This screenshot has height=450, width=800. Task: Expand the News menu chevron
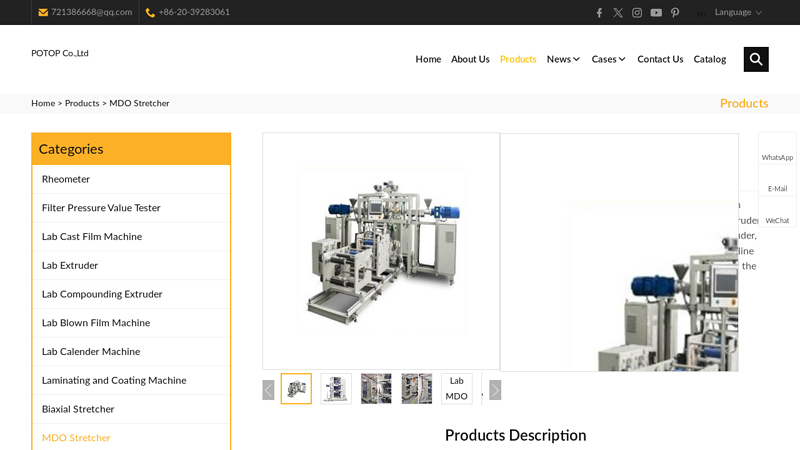577,59
